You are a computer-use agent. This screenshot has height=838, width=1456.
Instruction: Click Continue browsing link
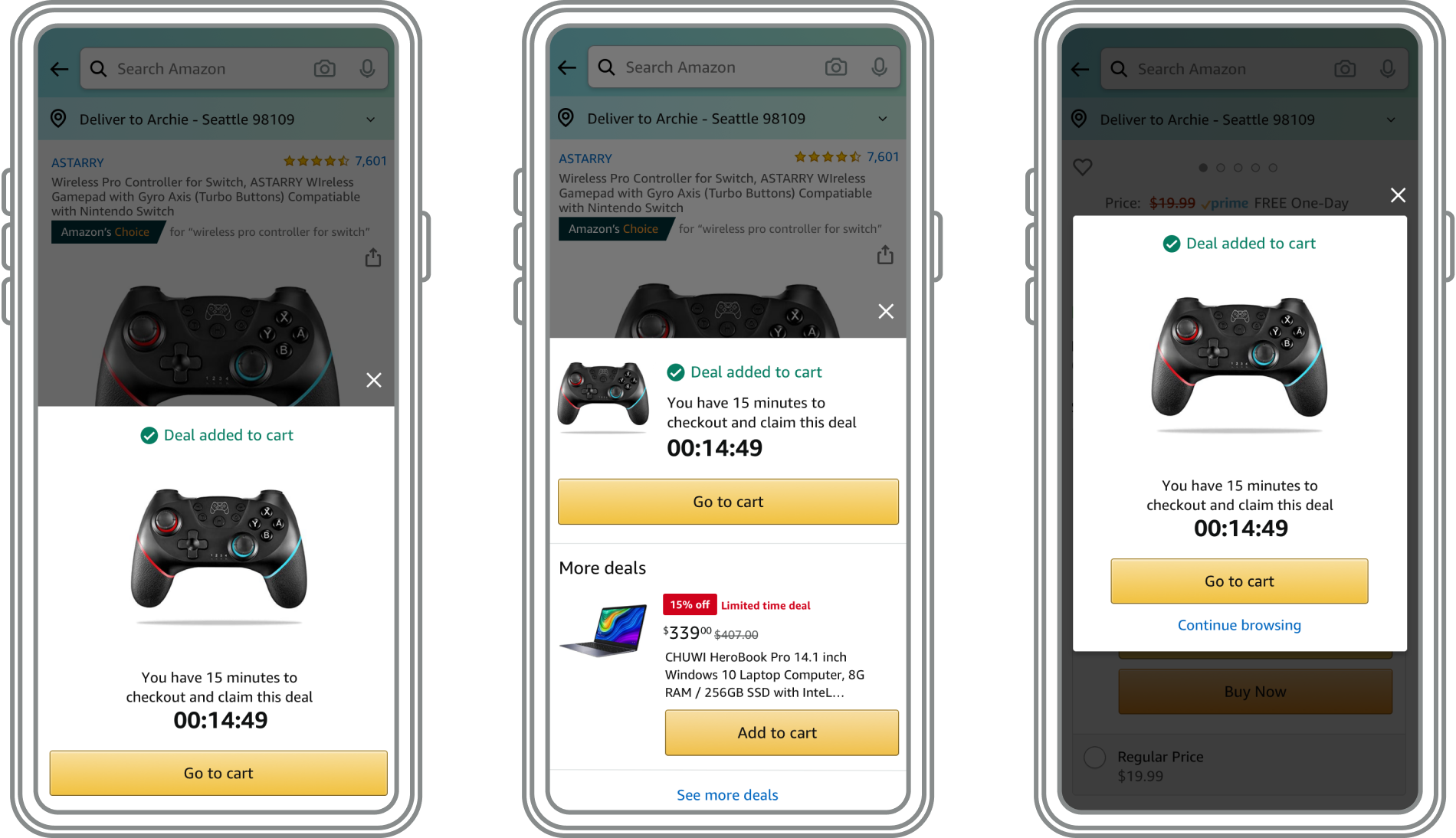pos(1239,625)
